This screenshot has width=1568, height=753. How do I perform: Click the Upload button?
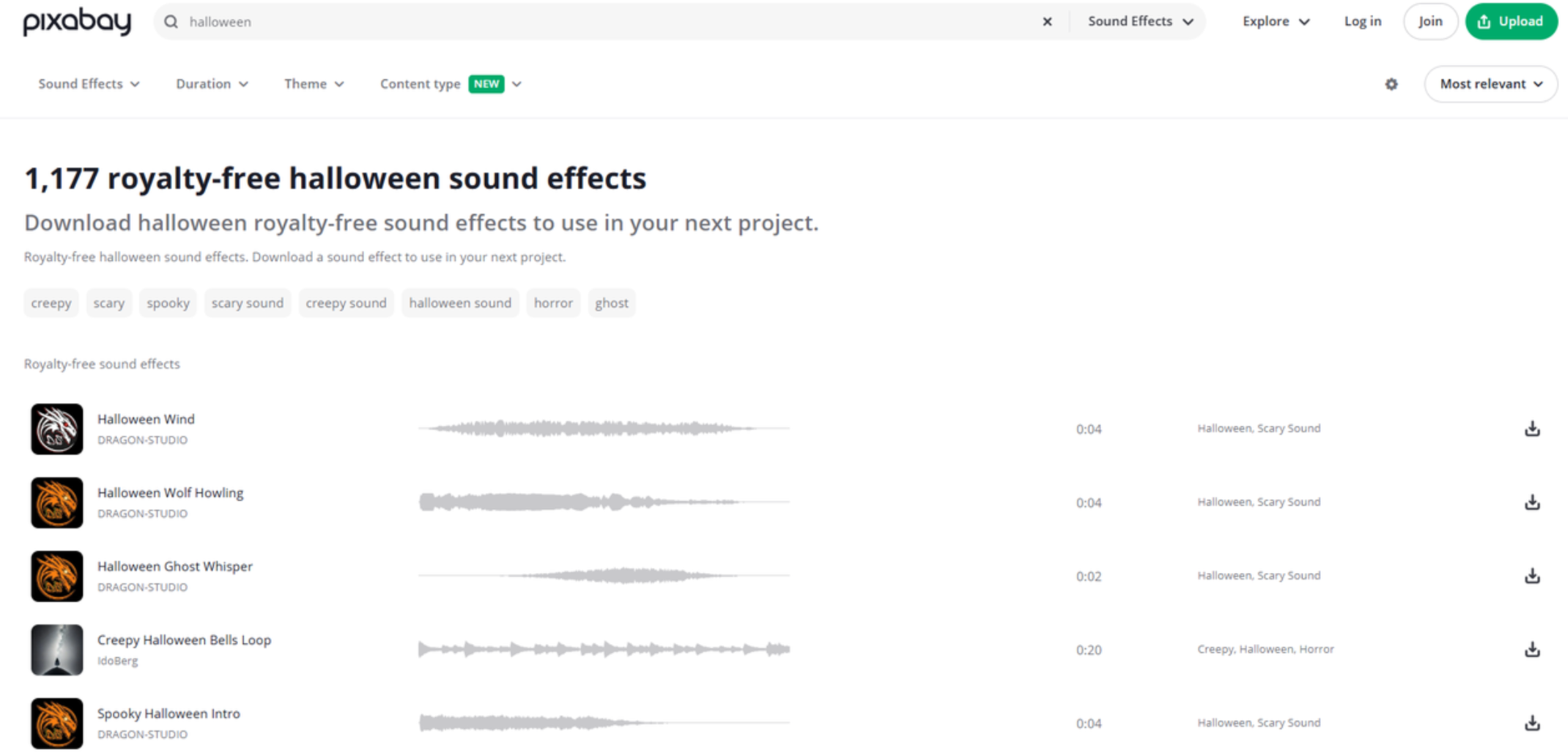pyautogui.click(x=1511, y=22)
